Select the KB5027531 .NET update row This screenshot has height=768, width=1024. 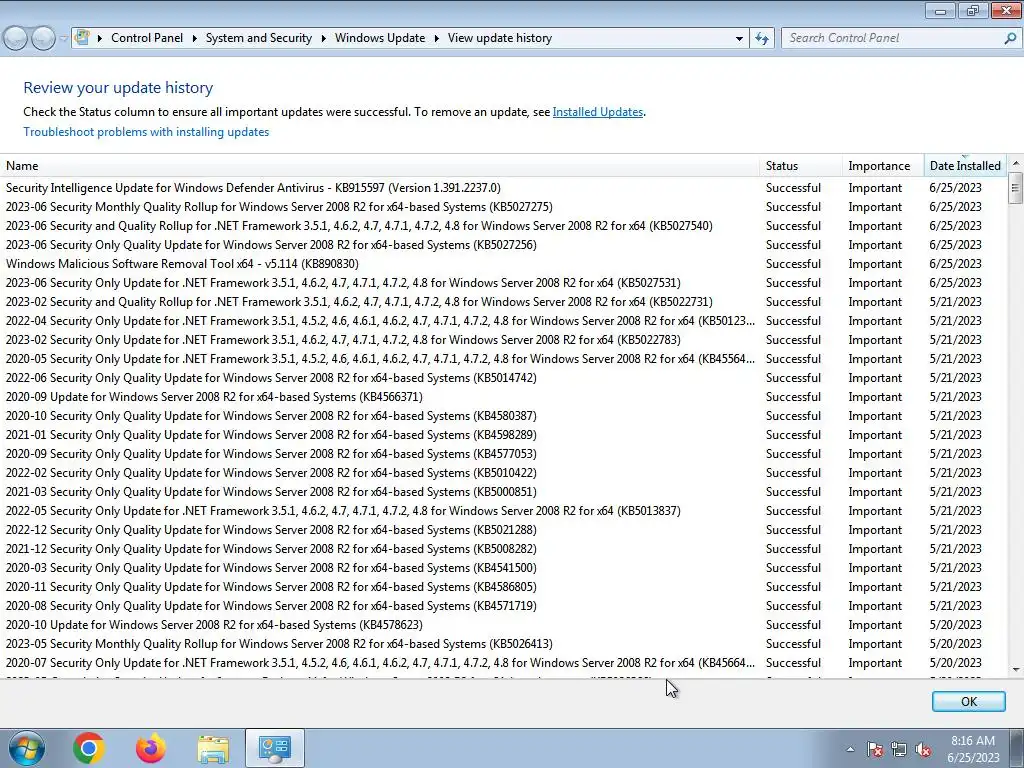pos(503,283)
